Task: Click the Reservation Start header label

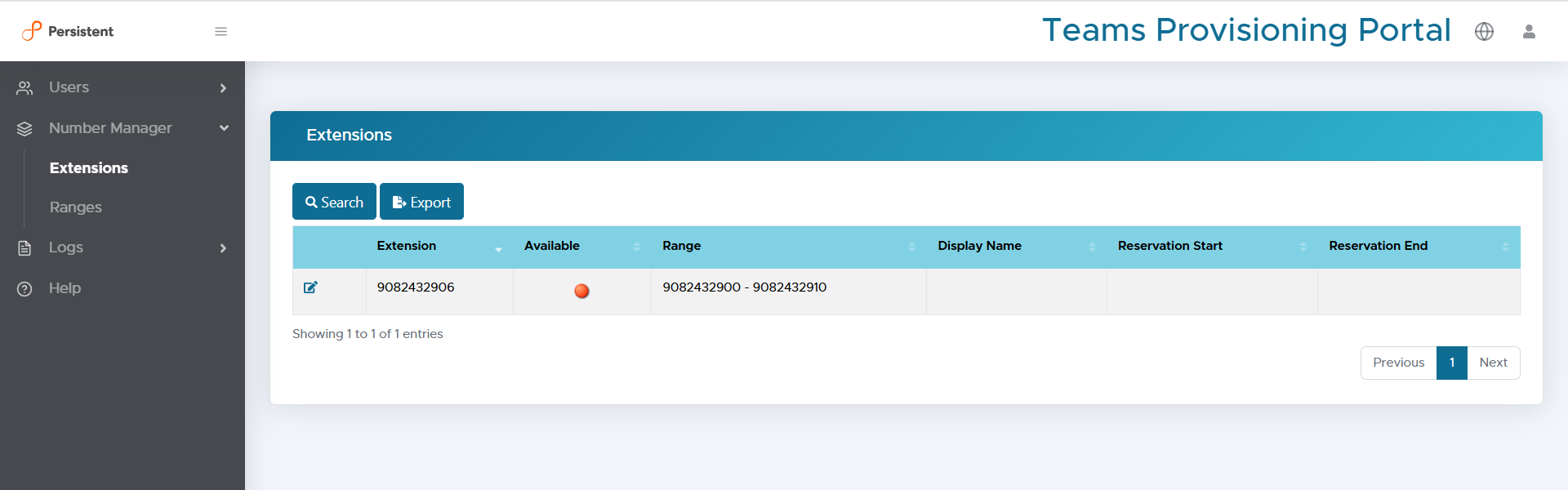Action: [1170, 246]
